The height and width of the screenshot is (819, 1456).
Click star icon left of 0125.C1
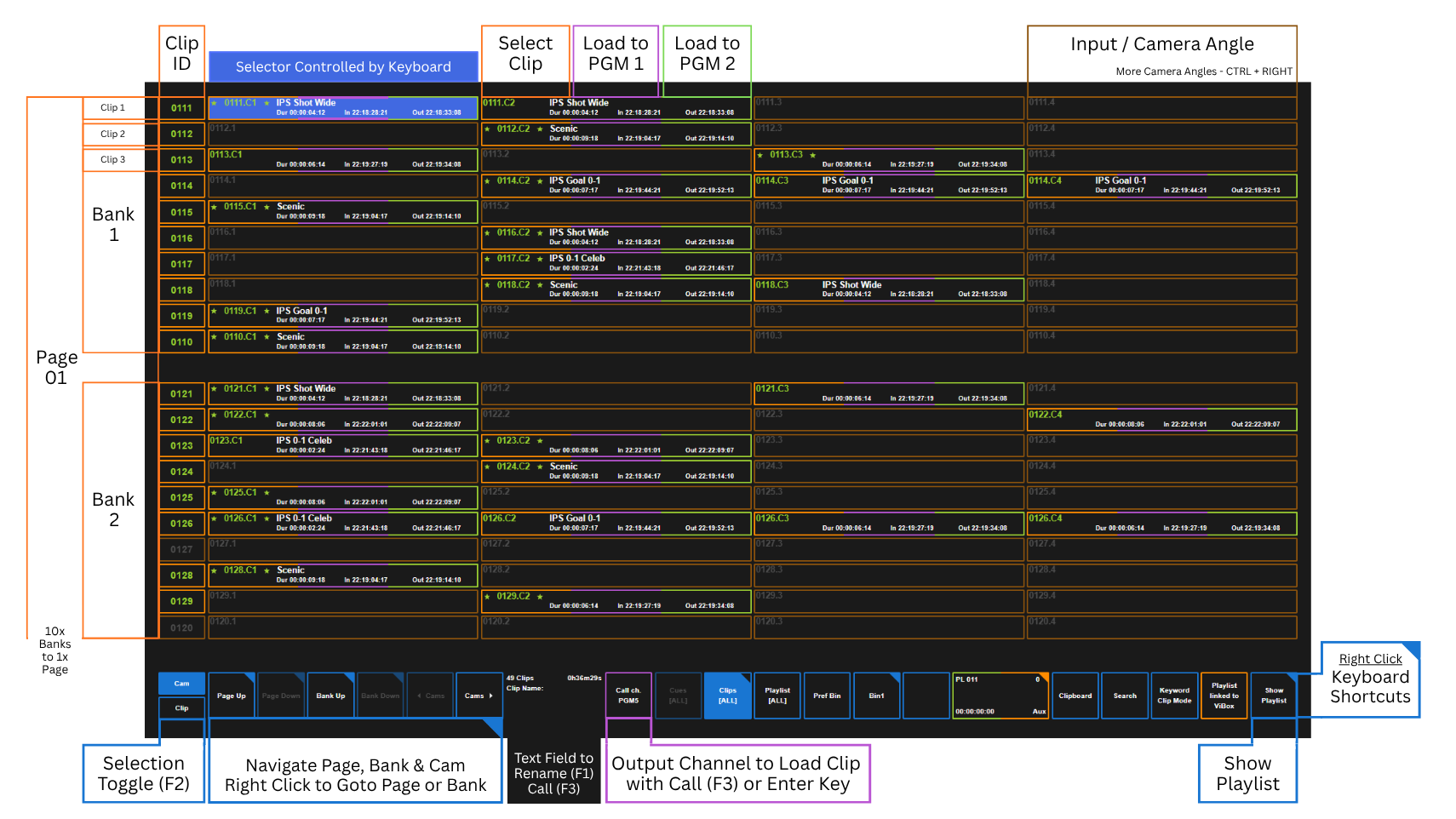click(215, 492)
